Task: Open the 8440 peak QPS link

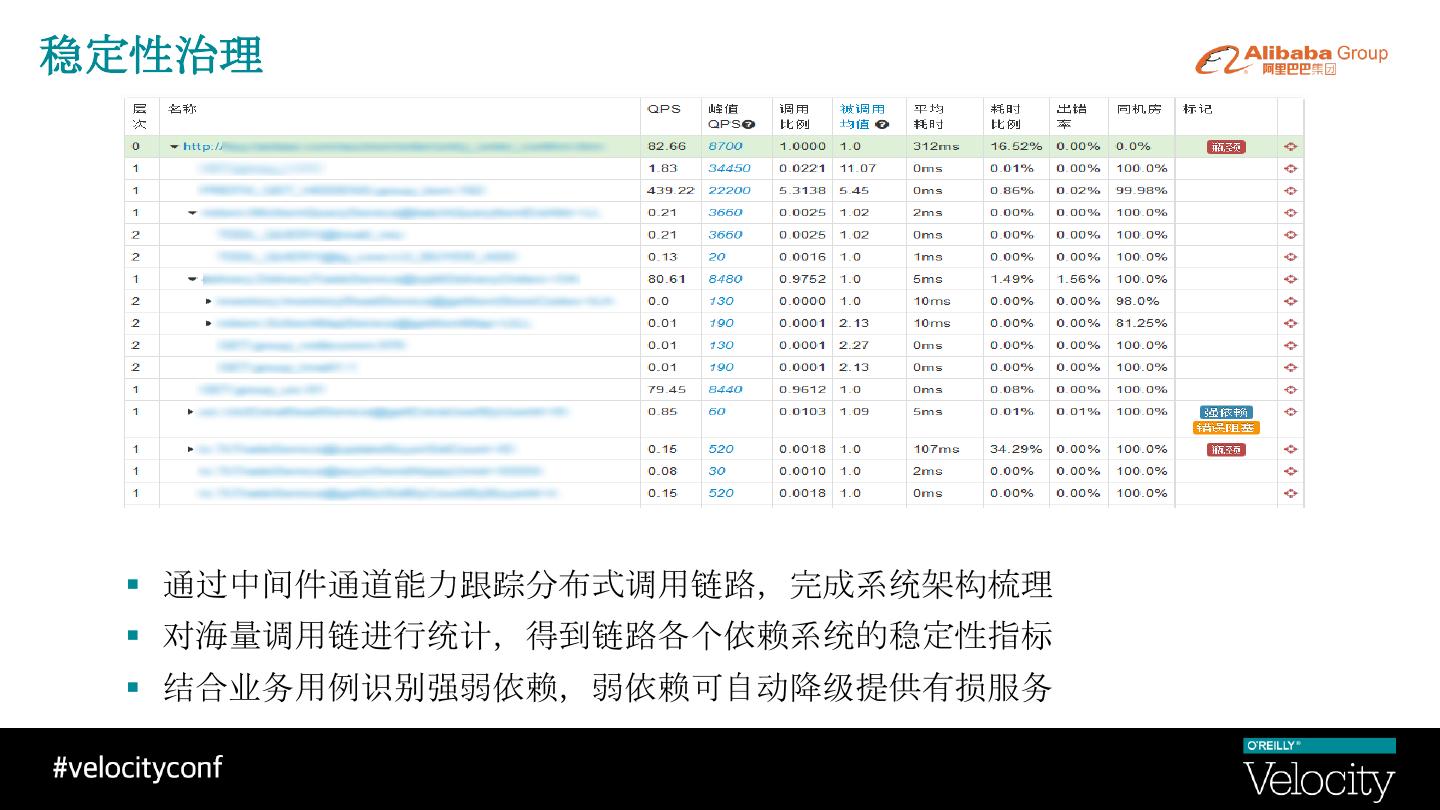Action: pos(725,390)
